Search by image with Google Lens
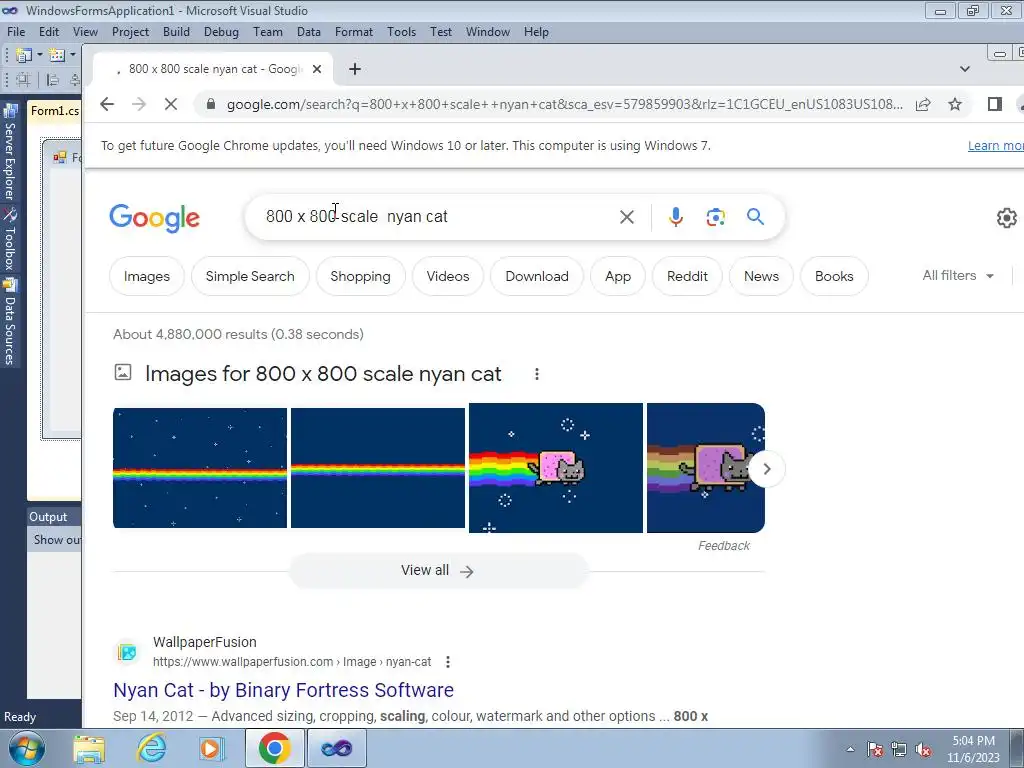 pos(715,217)
